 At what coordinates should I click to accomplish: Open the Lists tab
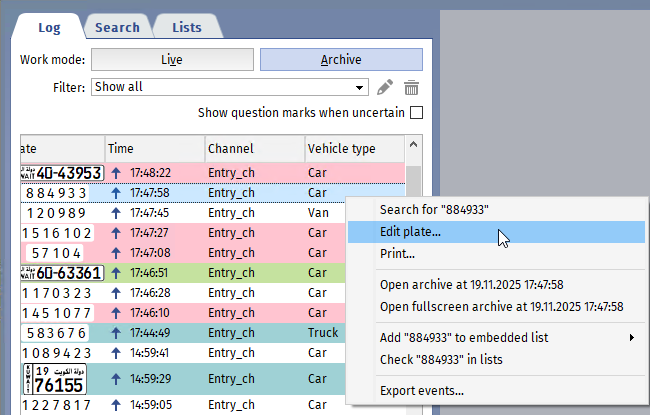[x=185, y=27]
